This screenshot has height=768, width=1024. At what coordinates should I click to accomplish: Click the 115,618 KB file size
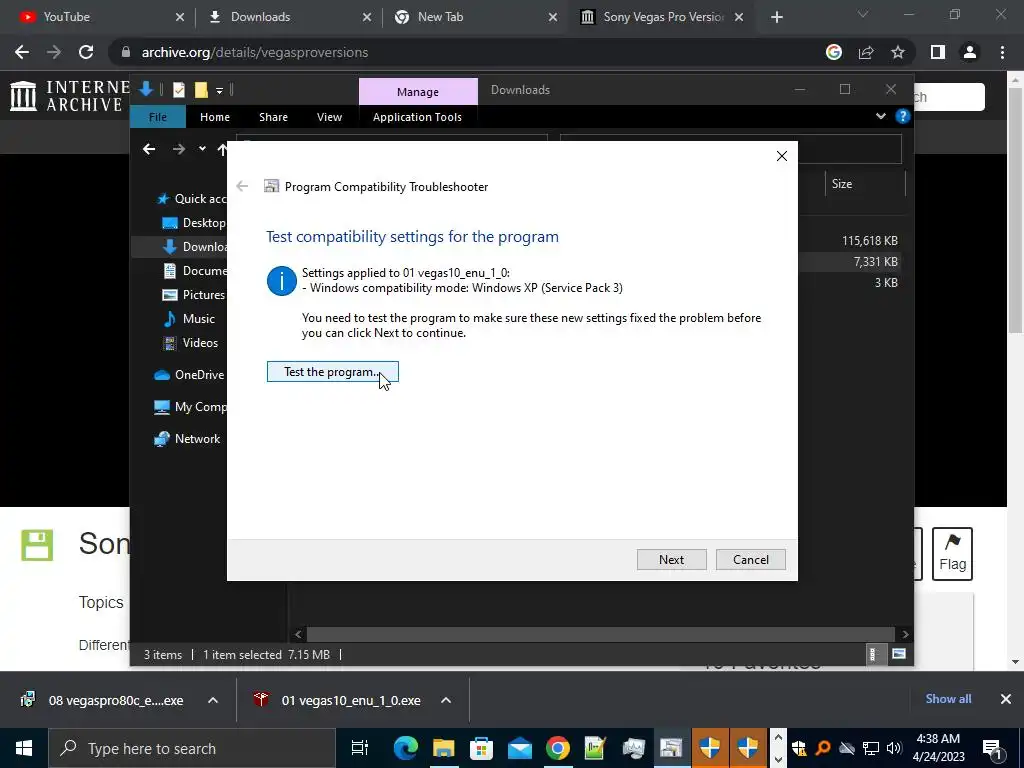(869, 241)
